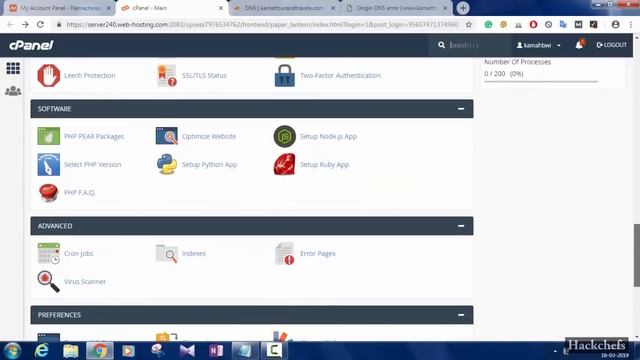Bookmark page with the star icon
Image resolution: width=640 pixels, height=360 pixels.
469,24
